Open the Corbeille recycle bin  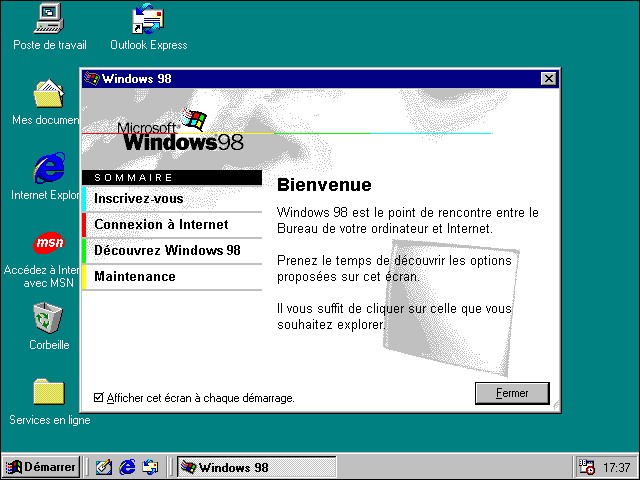click(49, 318)
